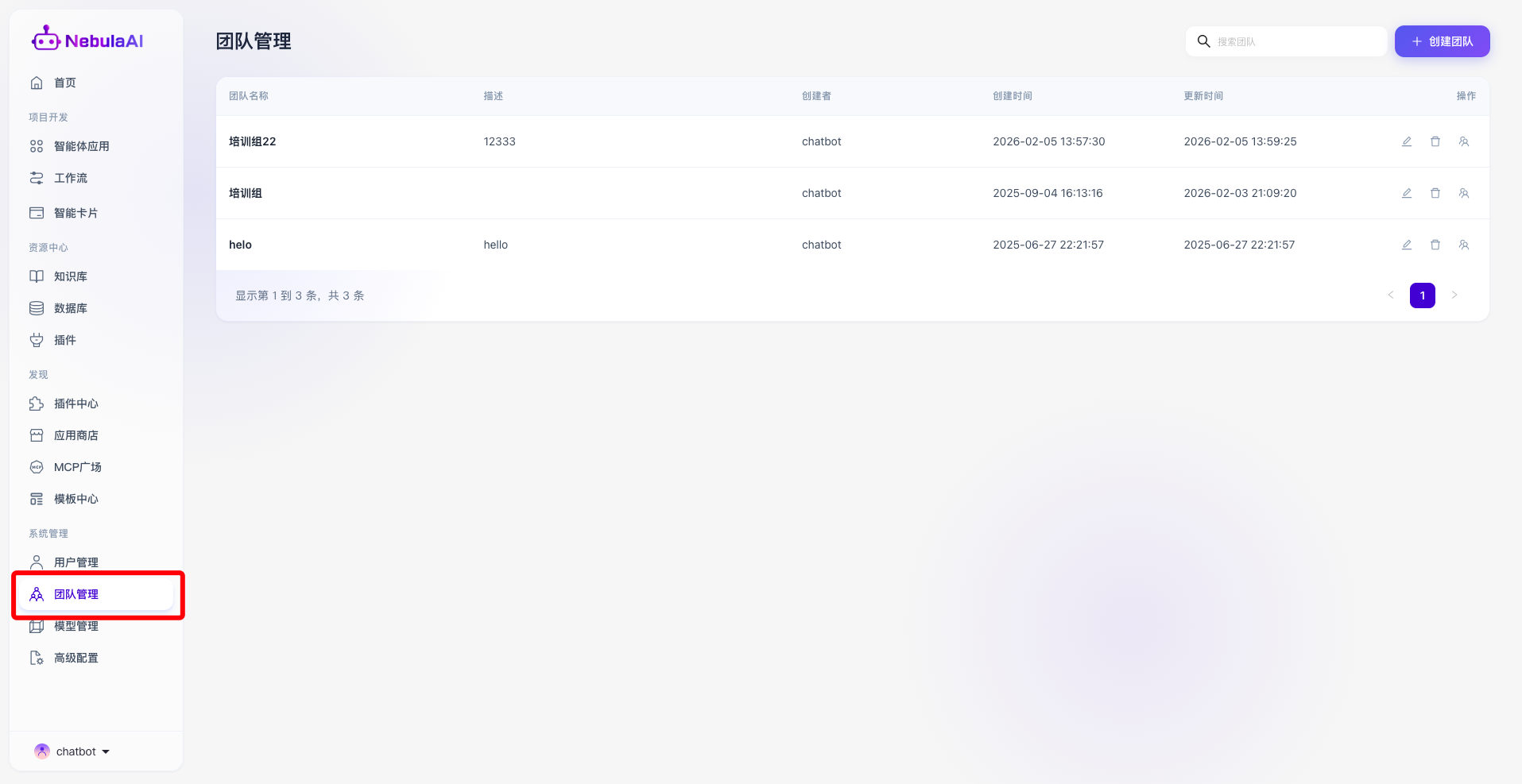
Task: Click the NebulaAI robot logo
Action: (x=45, y=39)
